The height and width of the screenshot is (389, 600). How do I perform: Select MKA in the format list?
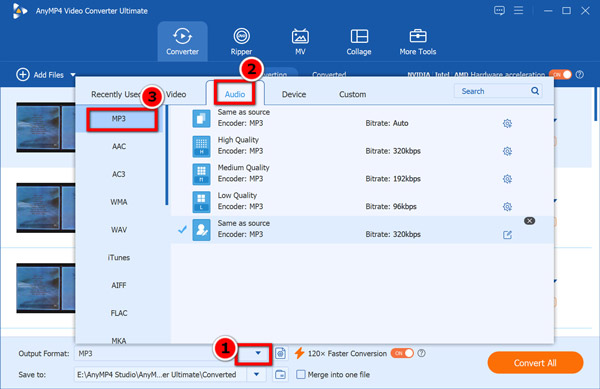tap(119, 340)
